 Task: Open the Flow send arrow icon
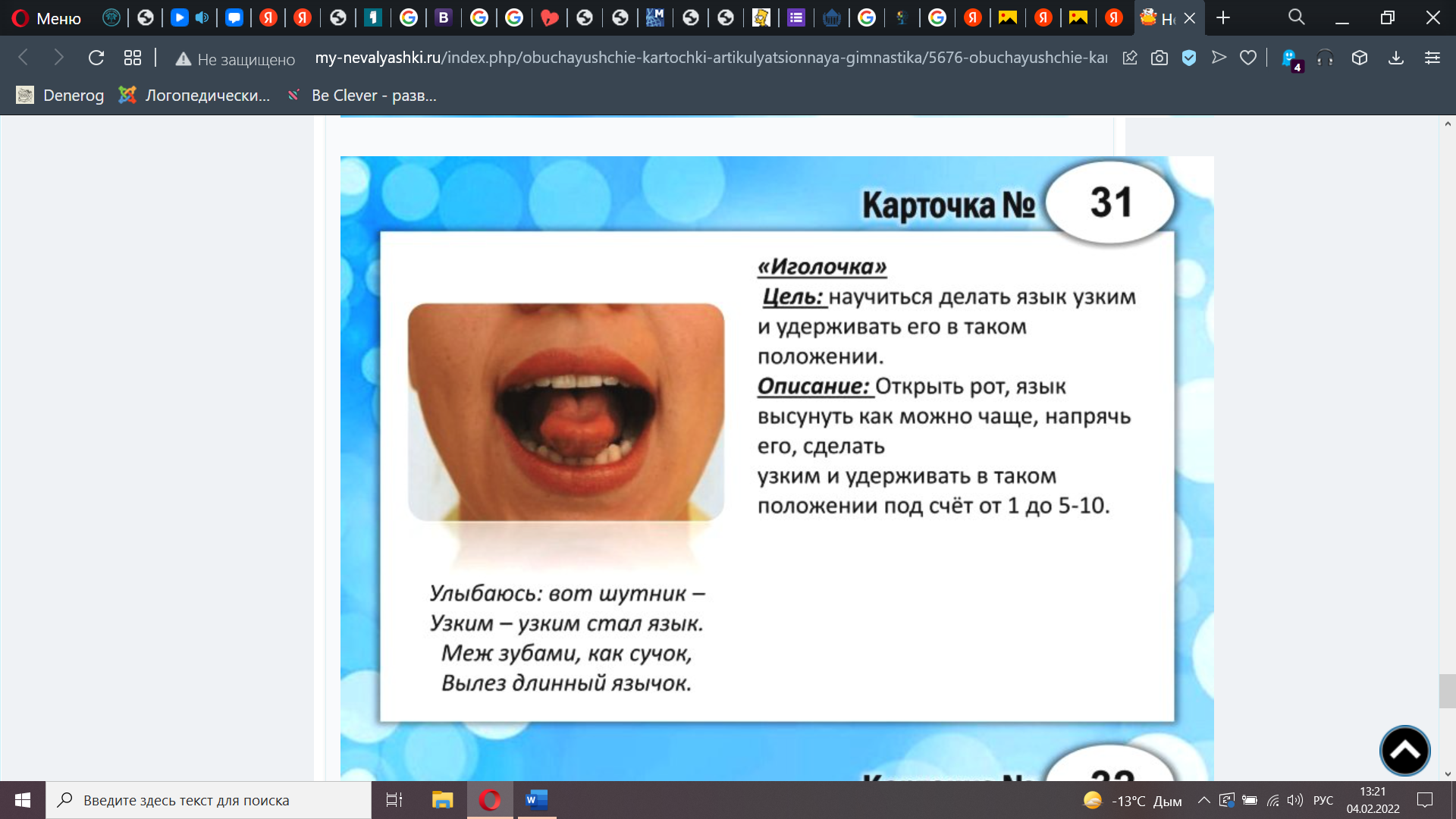click(x=1219, y=58)
